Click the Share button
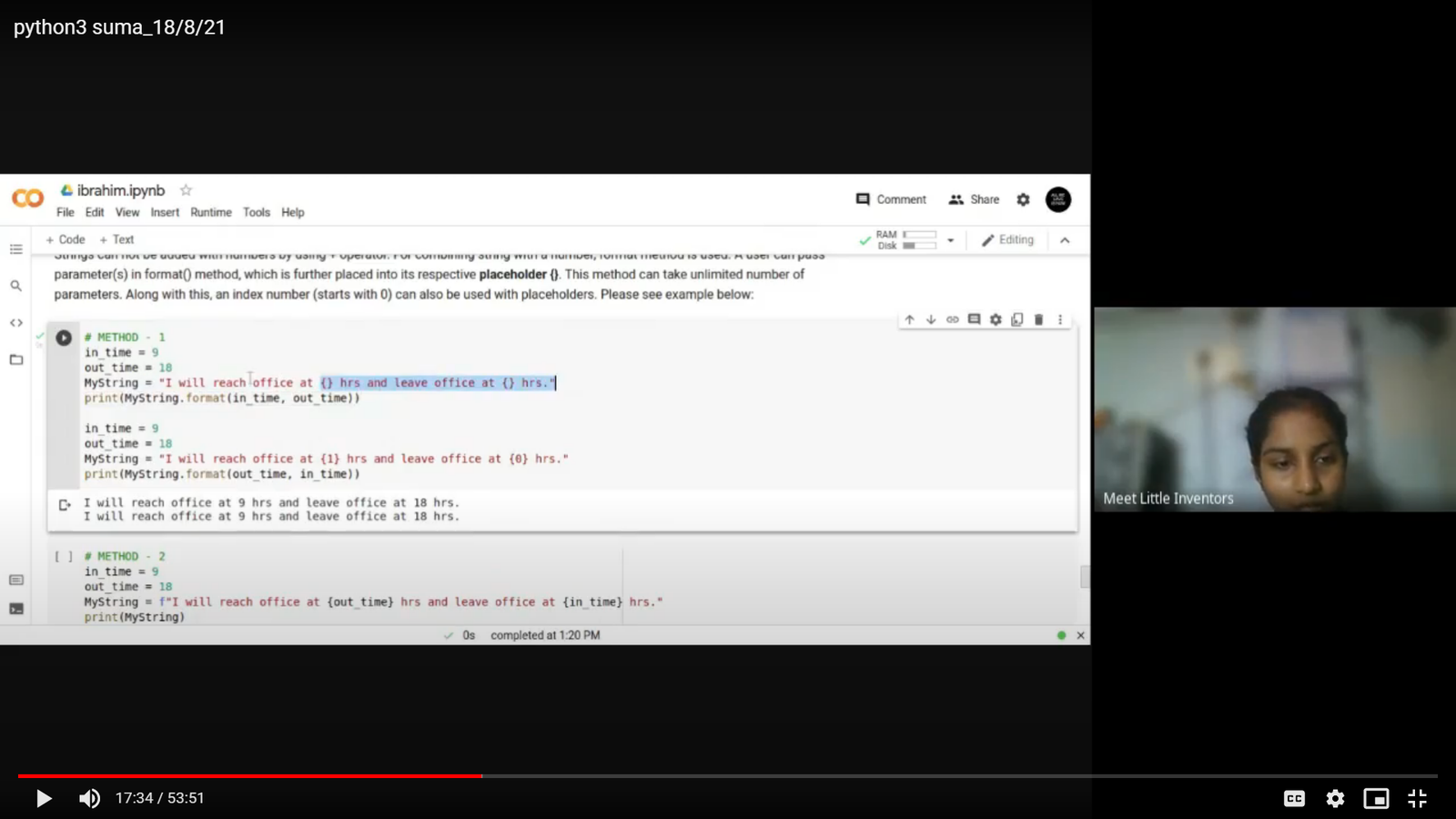 [974, 199]
